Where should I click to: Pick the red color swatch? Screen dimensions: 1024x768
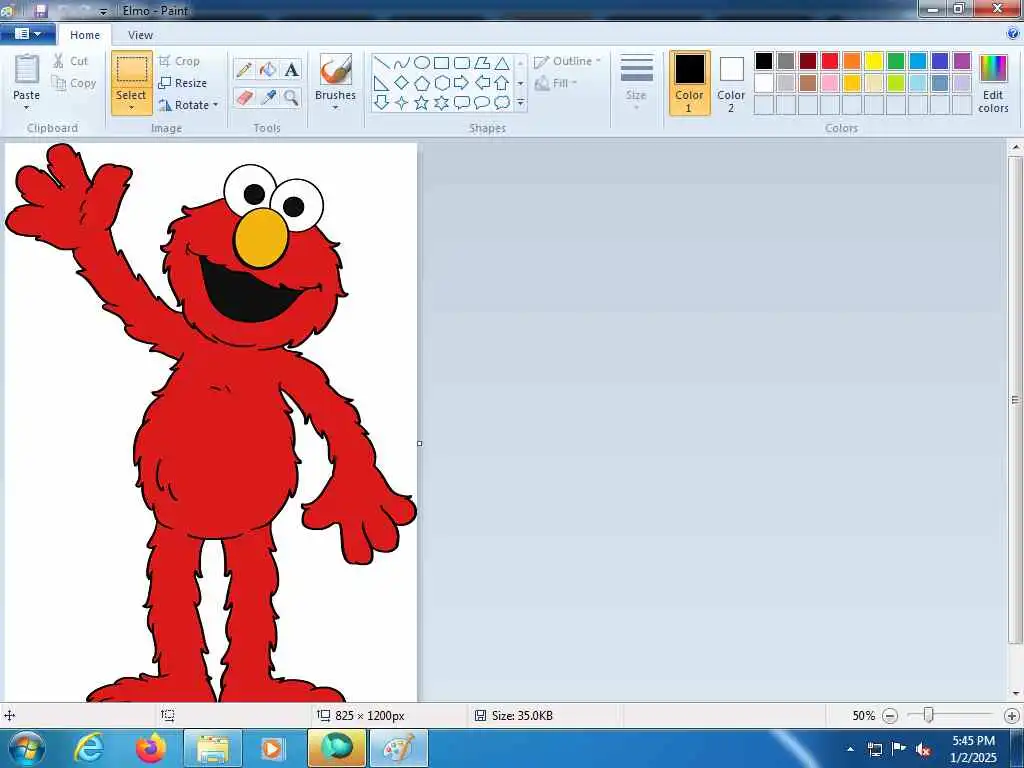830,61
